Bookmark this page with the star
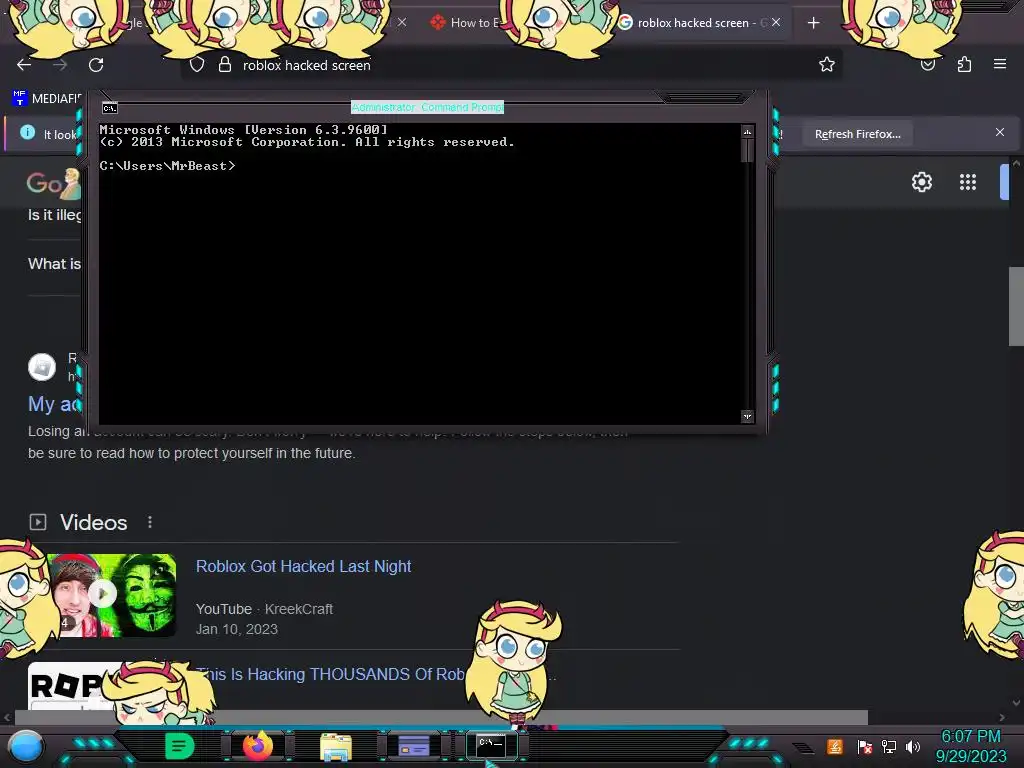 coord(827,64)
